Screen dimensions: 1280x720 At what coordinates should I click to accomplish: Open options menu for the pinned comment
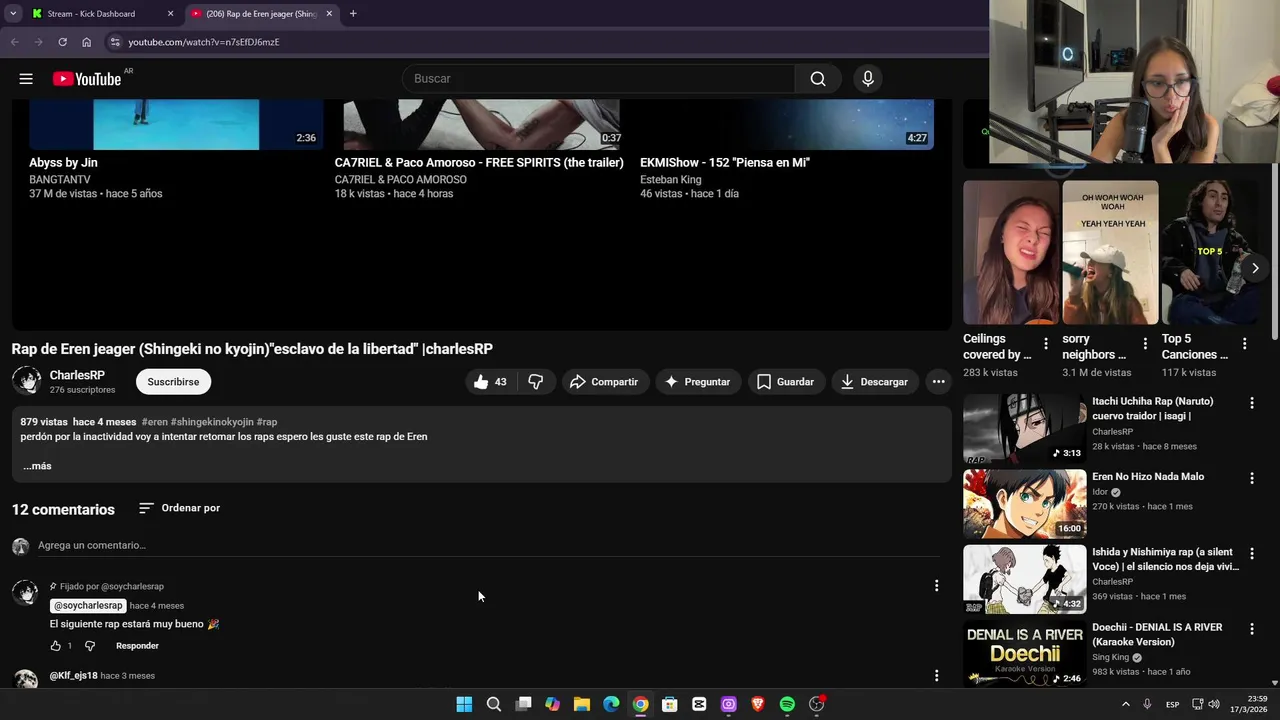pos(936,586)
